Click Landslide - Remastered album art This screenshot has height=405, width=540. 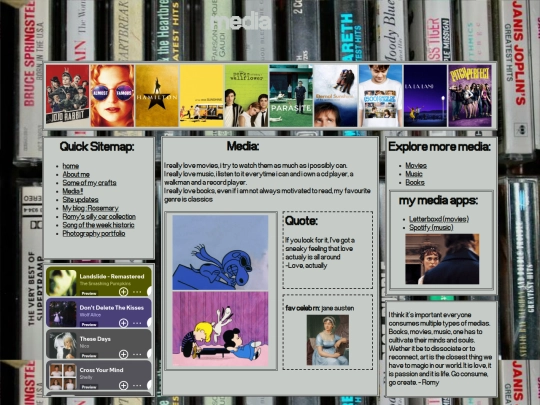pos(62,282)
